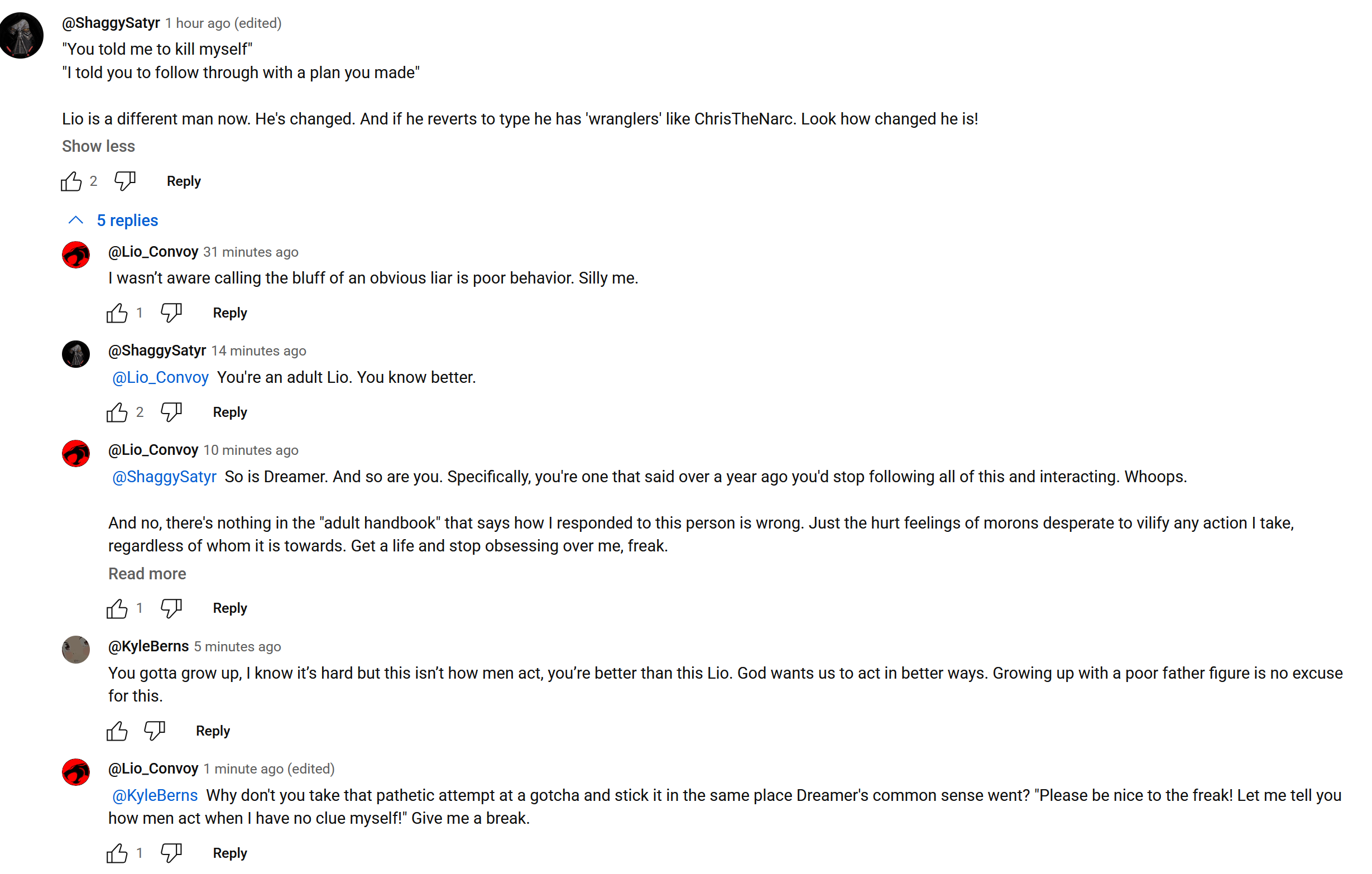Dislike KyleBerns's 5 minutes ago comment
The width and height of the screenshot is (1372, 874).
tap(155, 731)
